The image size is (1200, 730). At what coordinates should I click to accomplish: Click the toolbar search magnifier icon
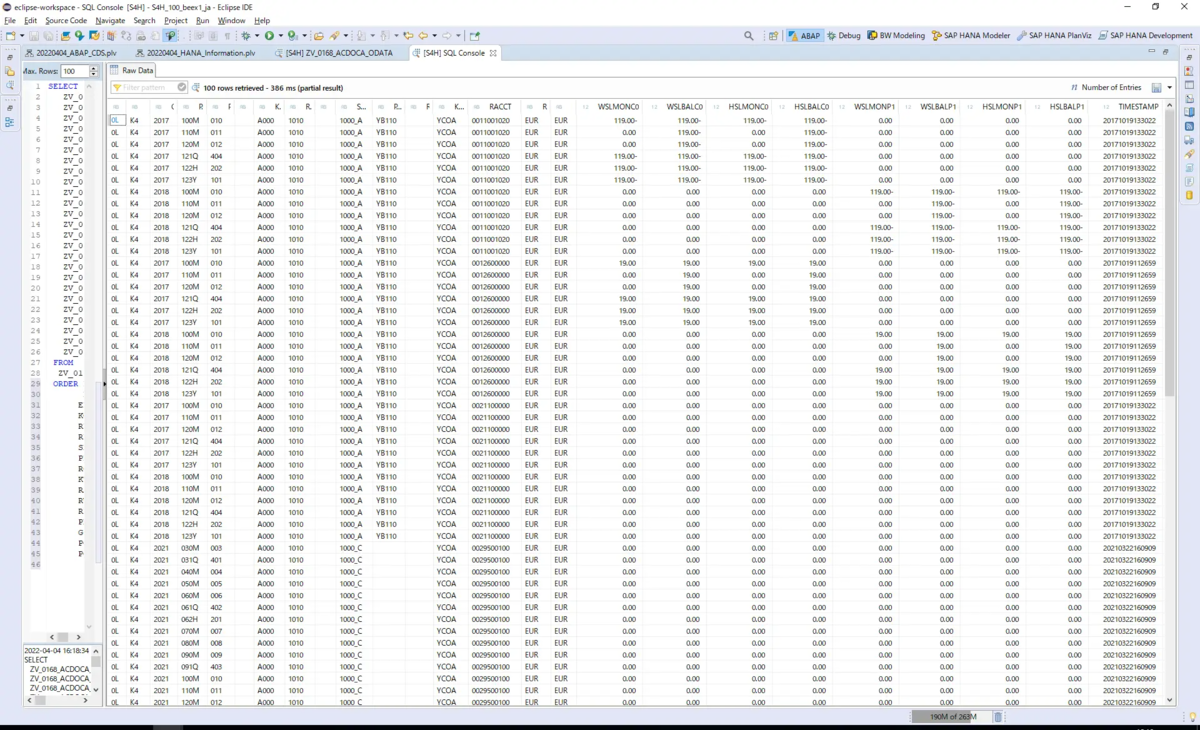pyautogui.click(x=748, y=36)
